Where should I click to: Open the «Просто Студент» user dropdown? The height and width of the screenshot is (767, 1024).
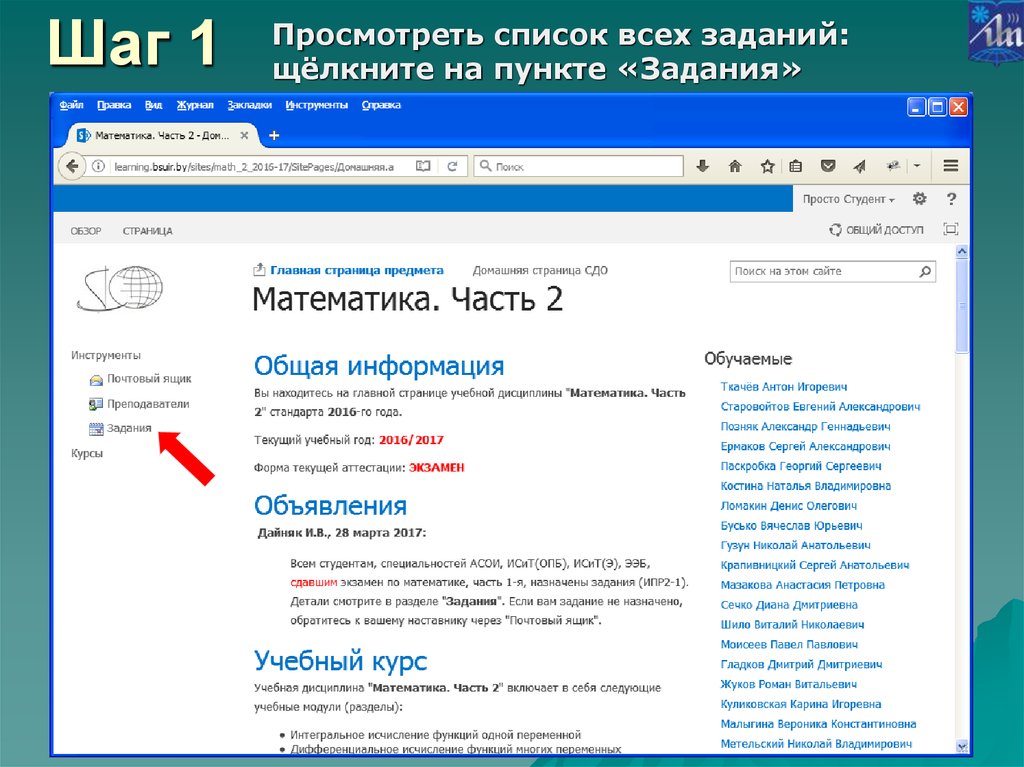(845, 199)
